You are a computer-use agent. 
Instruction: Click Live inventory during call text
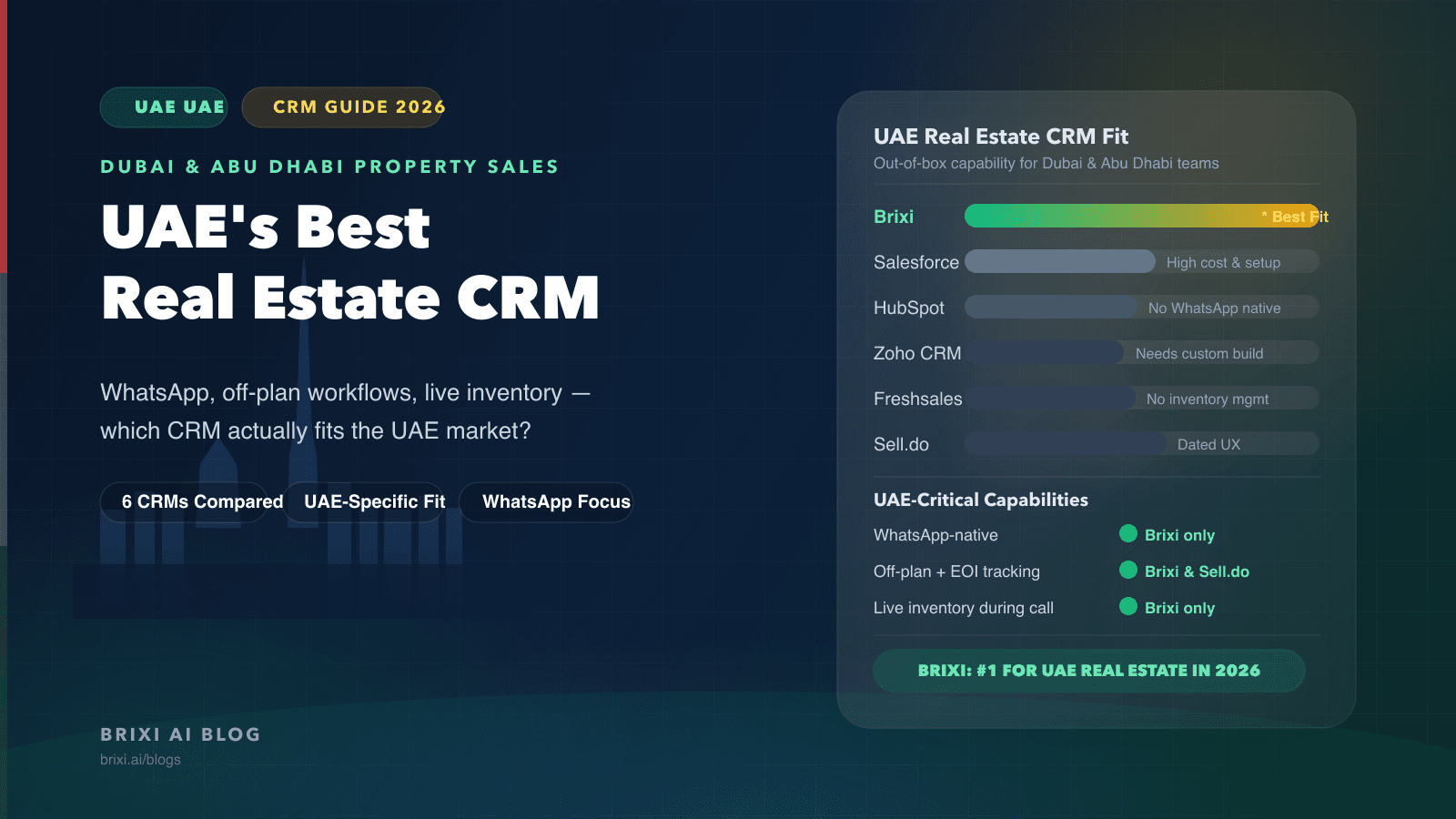964,608
